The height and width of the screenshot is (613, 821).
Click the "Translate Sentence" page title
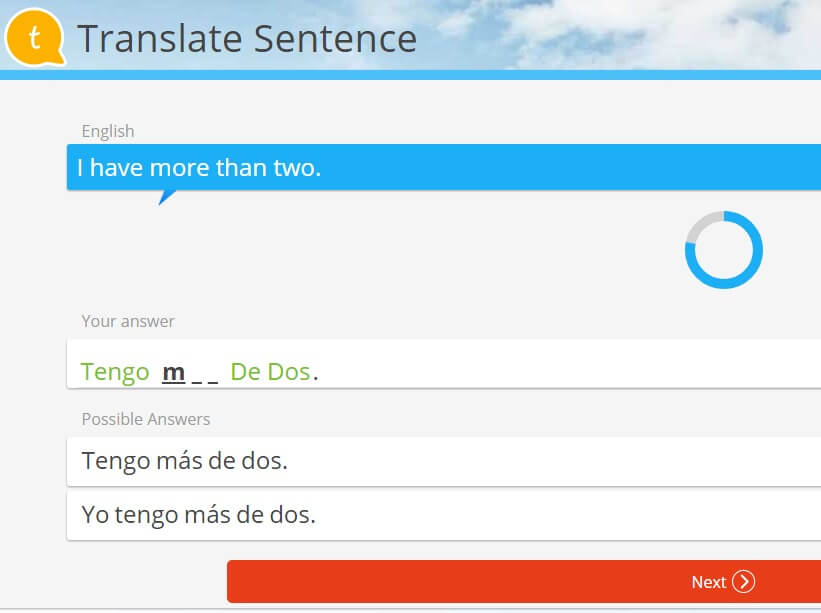tap(247, 39)
